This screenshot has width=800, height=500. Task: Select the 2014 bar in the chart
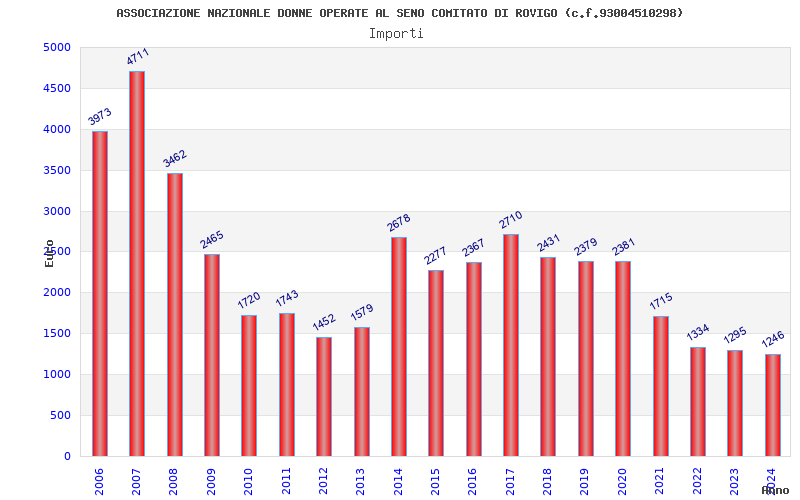398,346
